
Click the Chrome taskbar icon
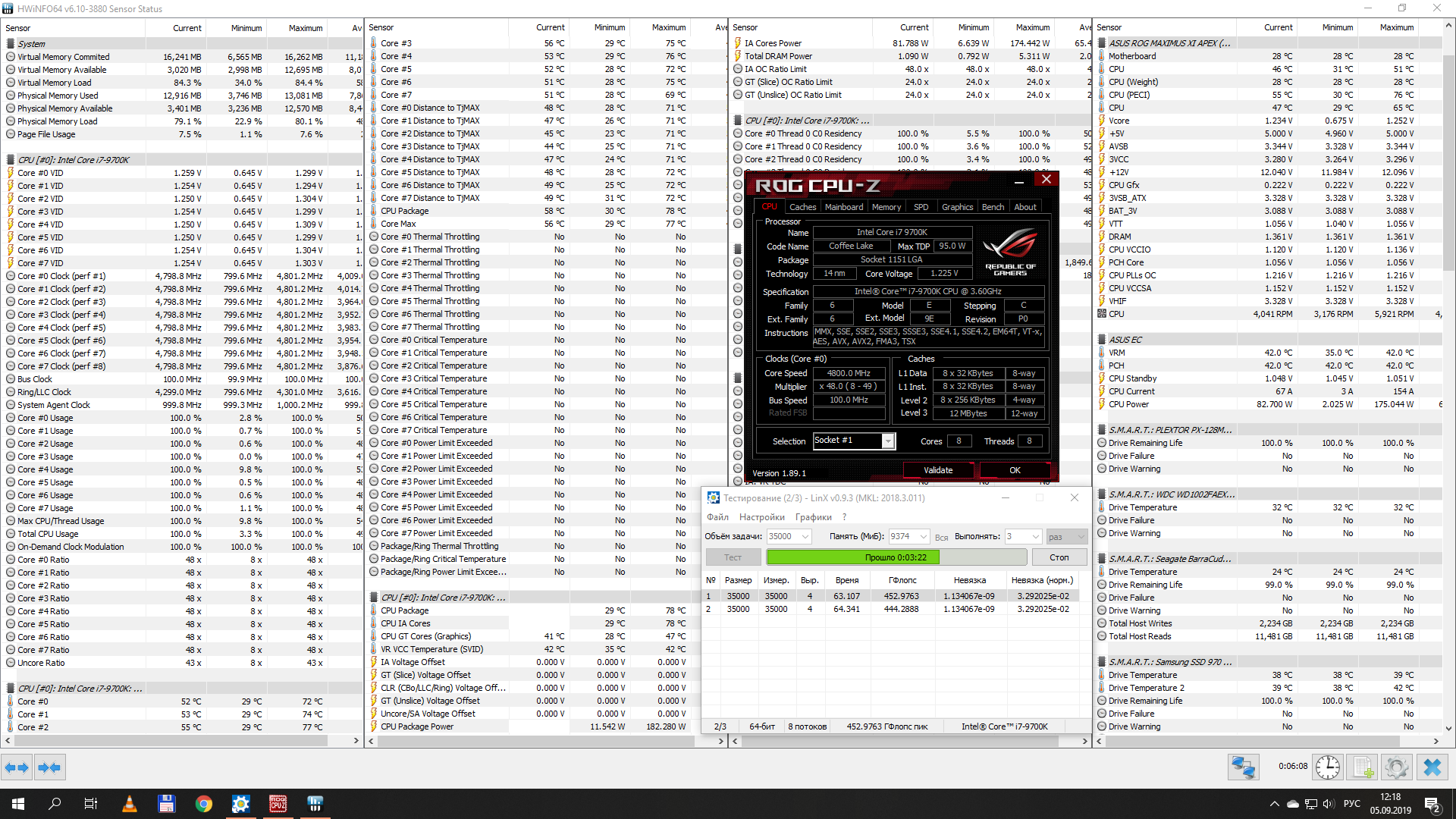203,804
